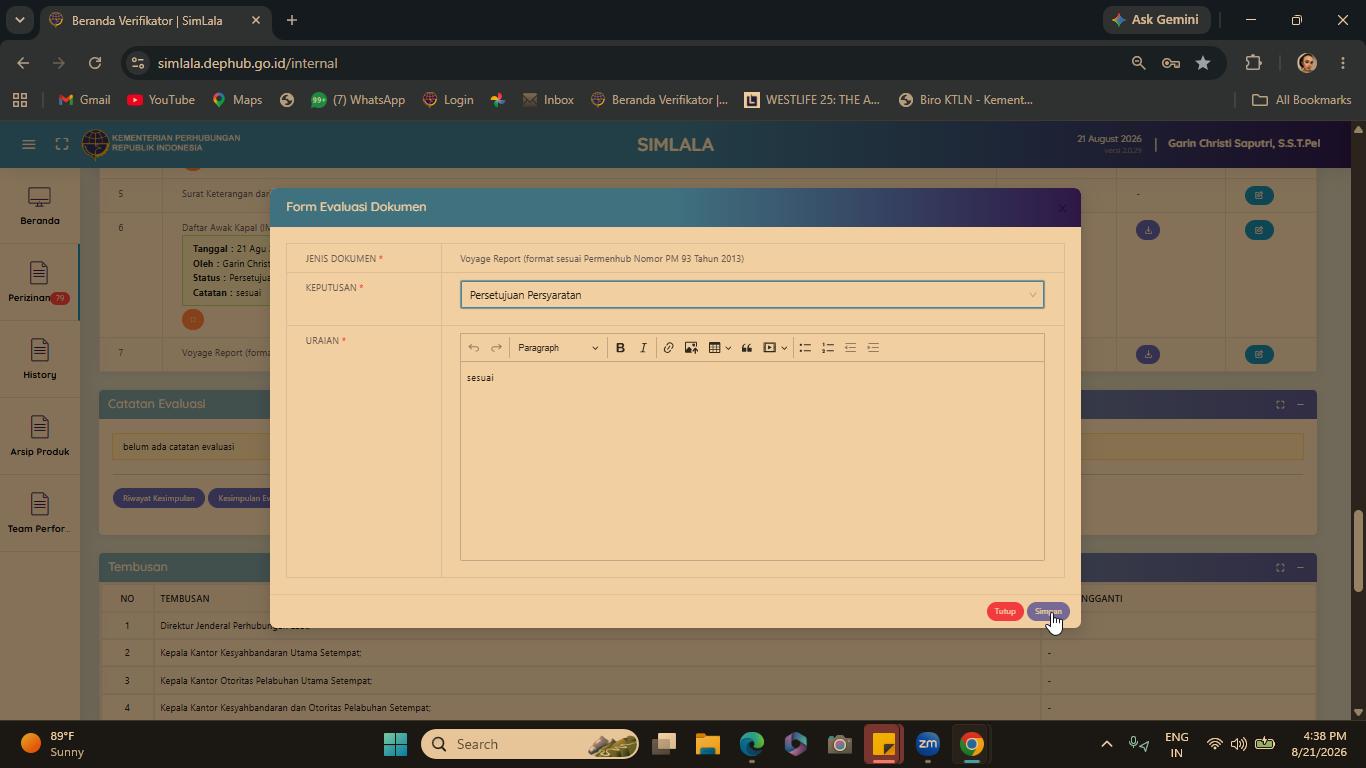Toggle bold formatting in the editor

point(620,348)
